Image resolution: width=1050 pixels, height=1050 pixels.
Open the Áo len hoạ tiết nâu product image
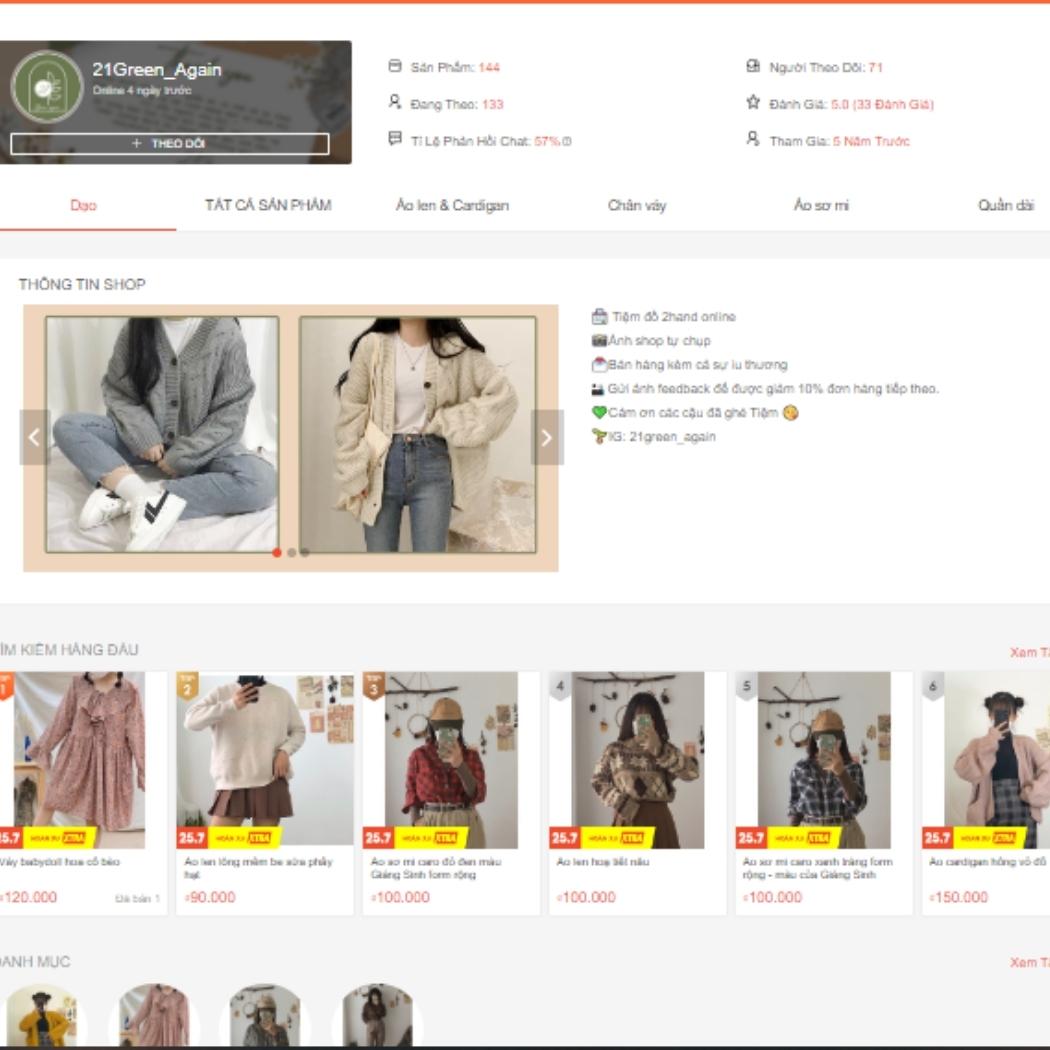click(x=638, y=761)
